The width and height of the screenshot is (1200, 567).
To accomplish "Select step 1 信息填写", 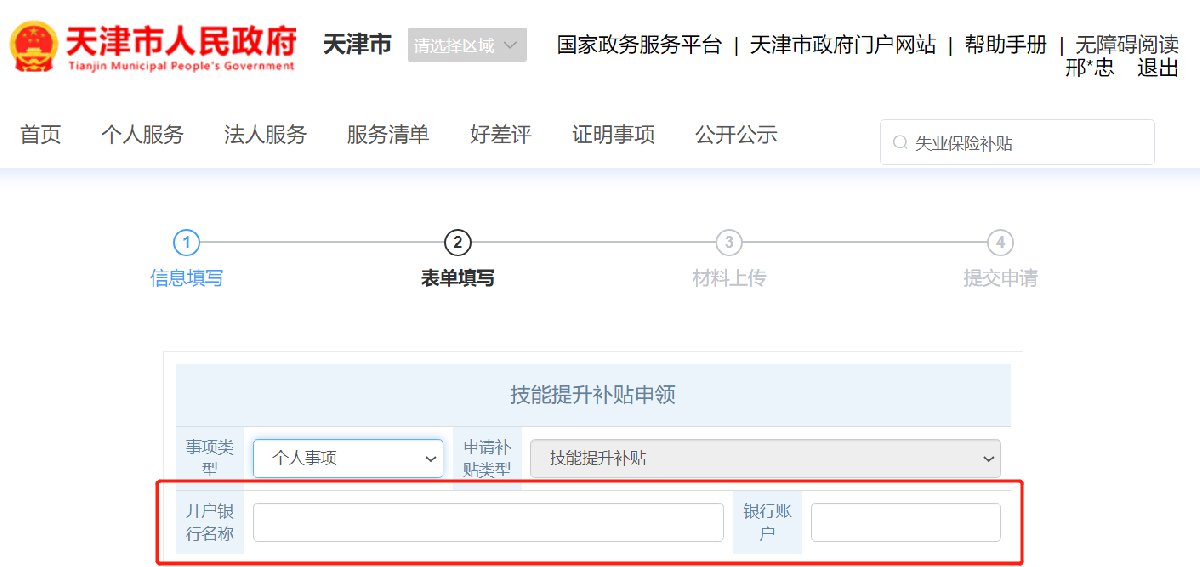I will click(x=187, y=259).
